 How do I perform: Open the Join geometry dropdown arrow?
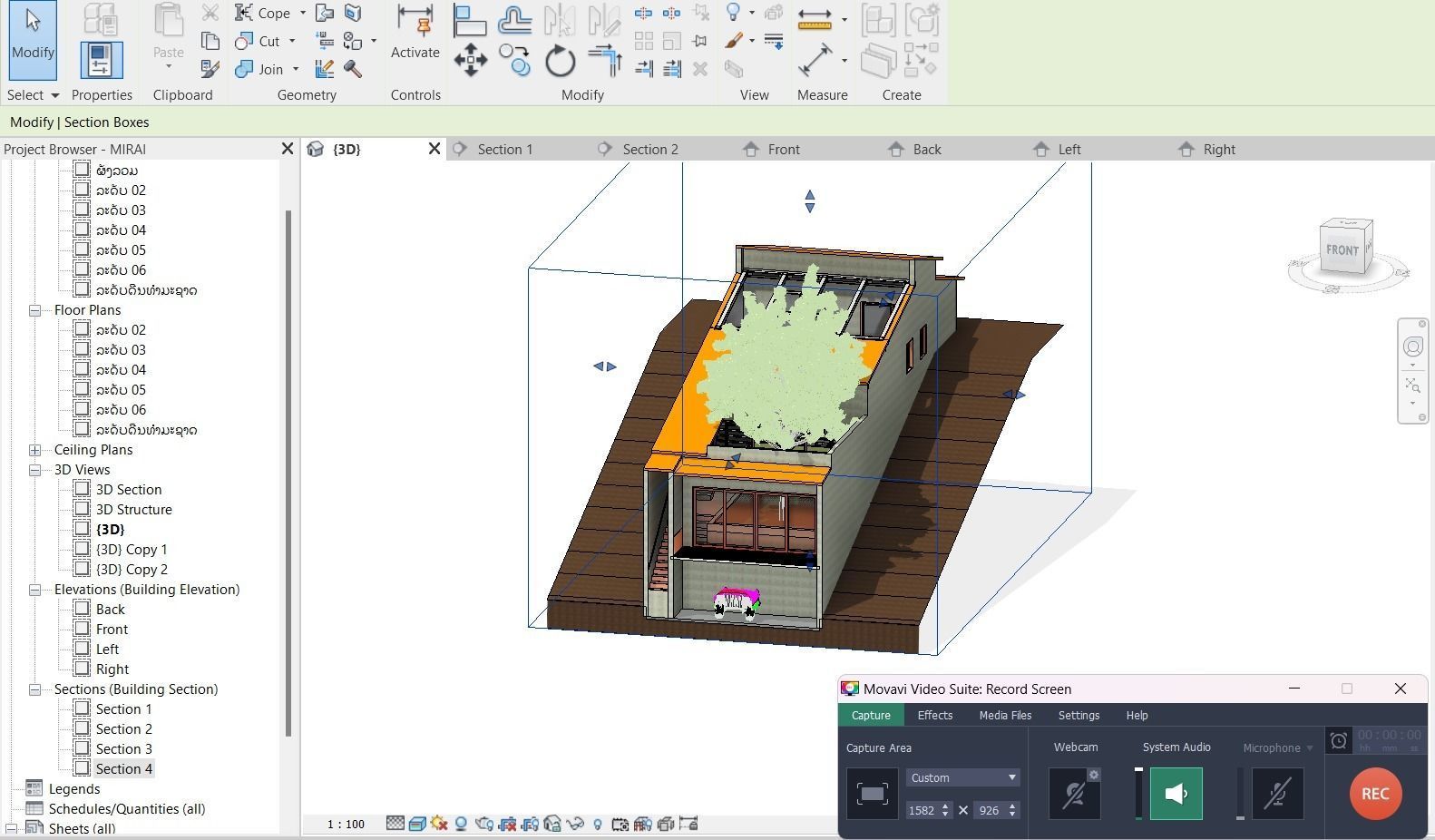tap(295, 69)
